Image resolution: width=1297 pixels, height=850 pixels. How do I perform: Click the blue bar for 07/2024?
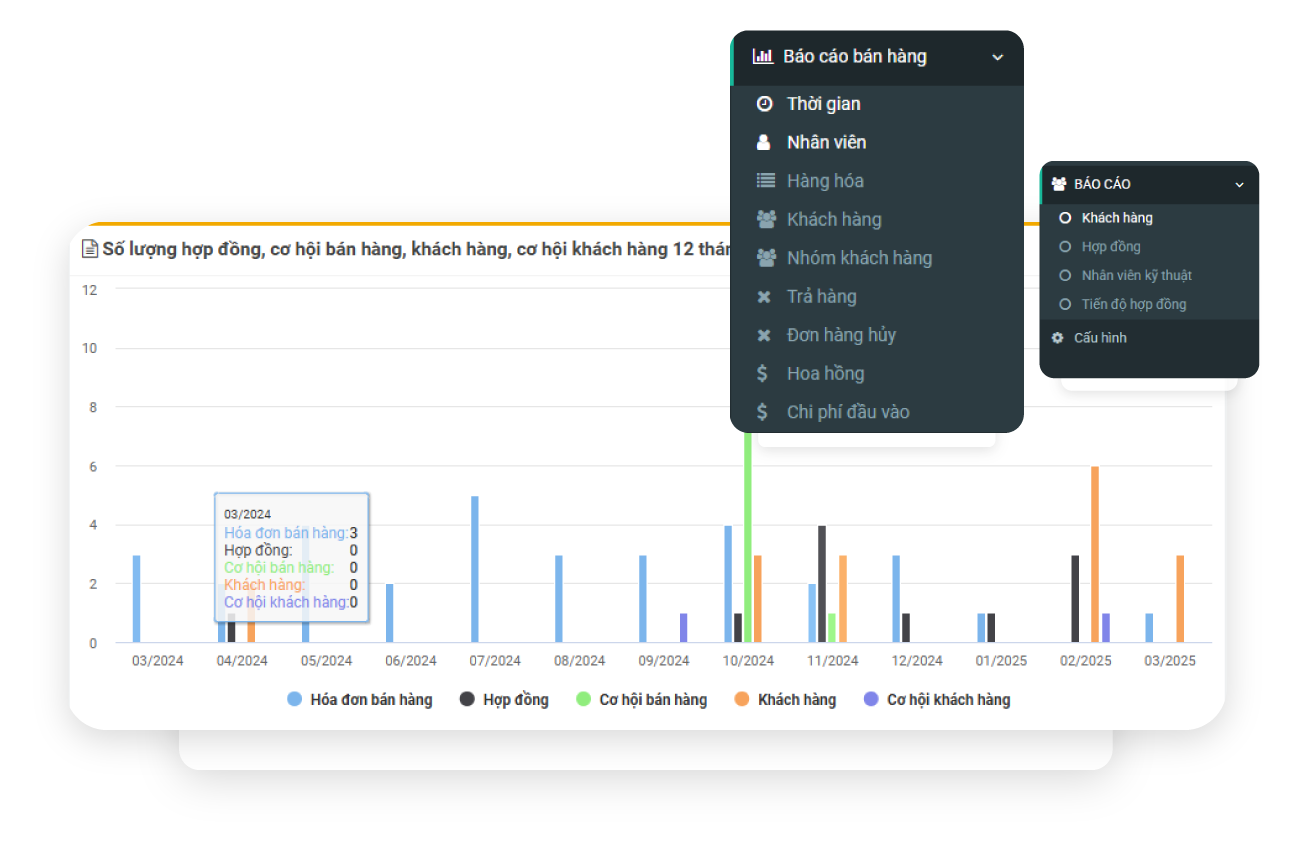[475, 569]
